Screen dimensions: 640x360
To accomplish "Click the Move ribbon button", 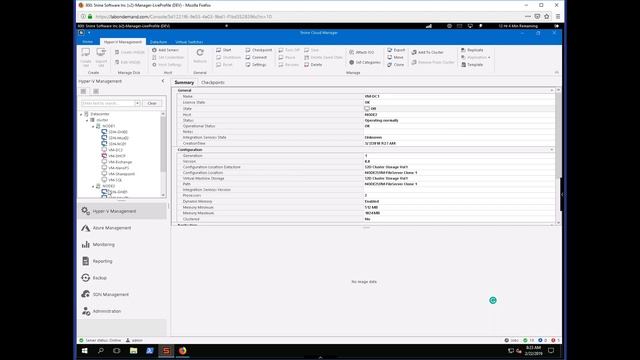I will (x=395, y=57).
